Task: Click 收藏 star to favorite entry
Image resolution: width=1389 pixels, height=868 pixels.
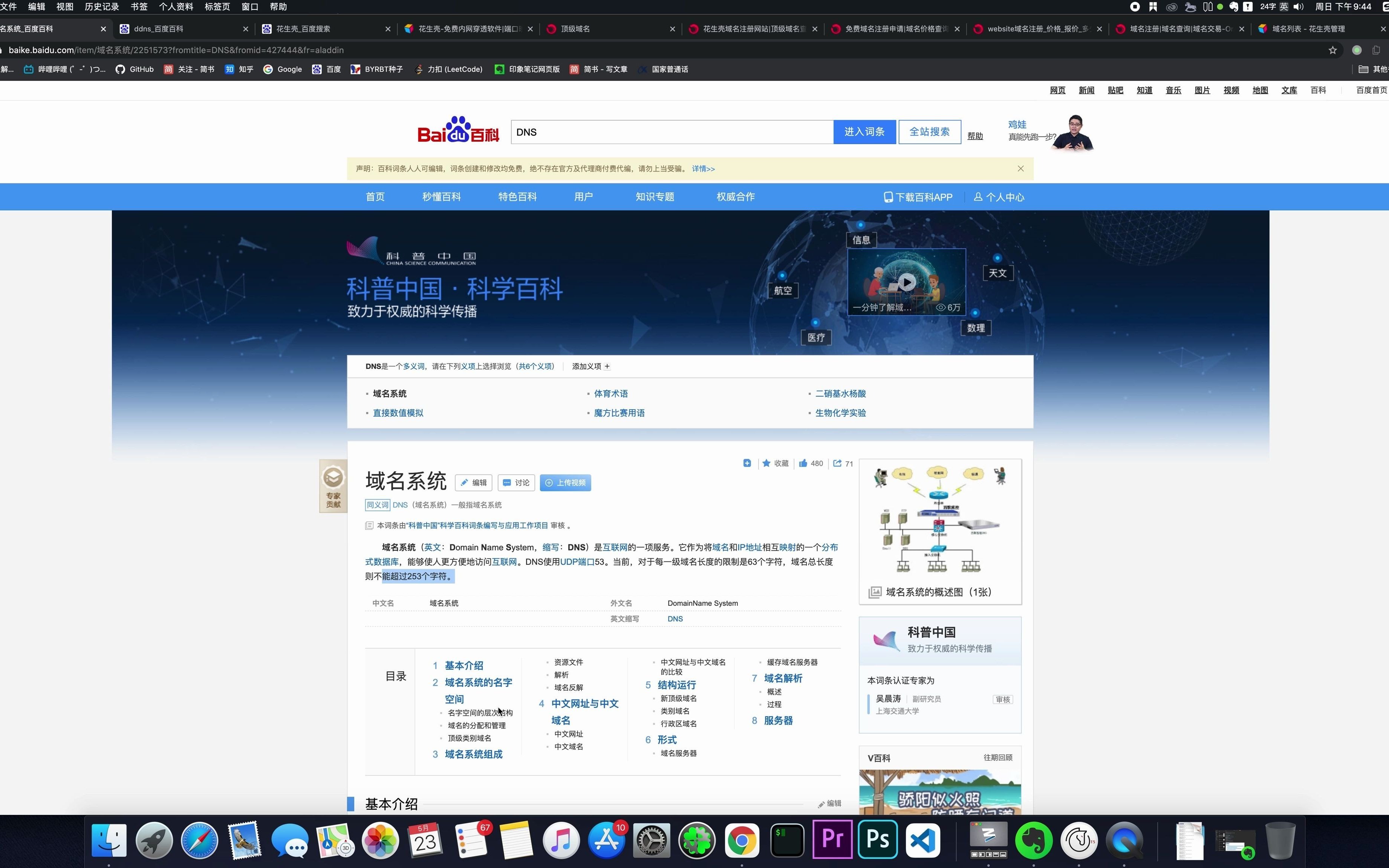Action: tap(775, 463)
